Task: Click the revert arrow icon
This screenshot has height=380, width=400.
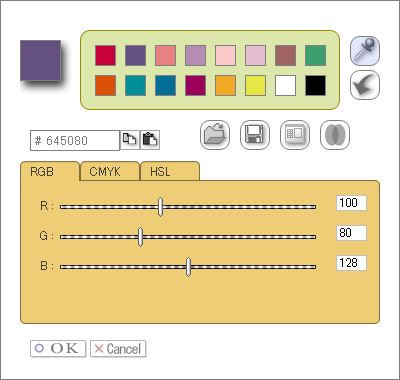Action: 365,85
